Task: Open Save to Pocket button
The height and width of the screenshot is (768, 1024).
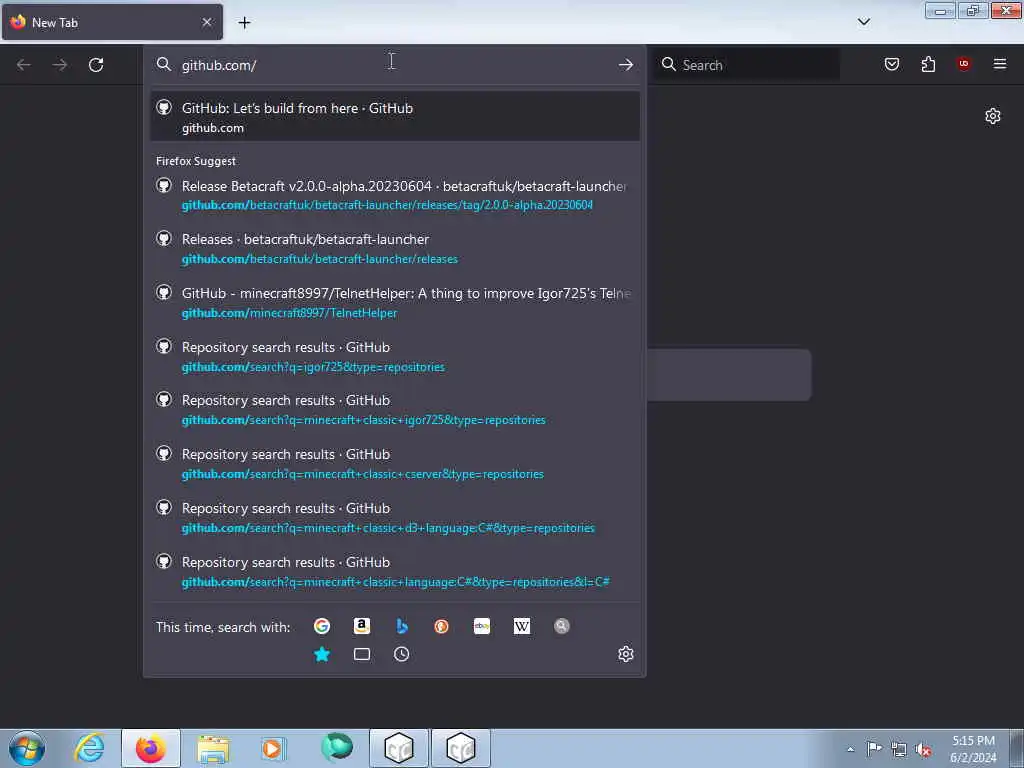Action: coord(891,64)
